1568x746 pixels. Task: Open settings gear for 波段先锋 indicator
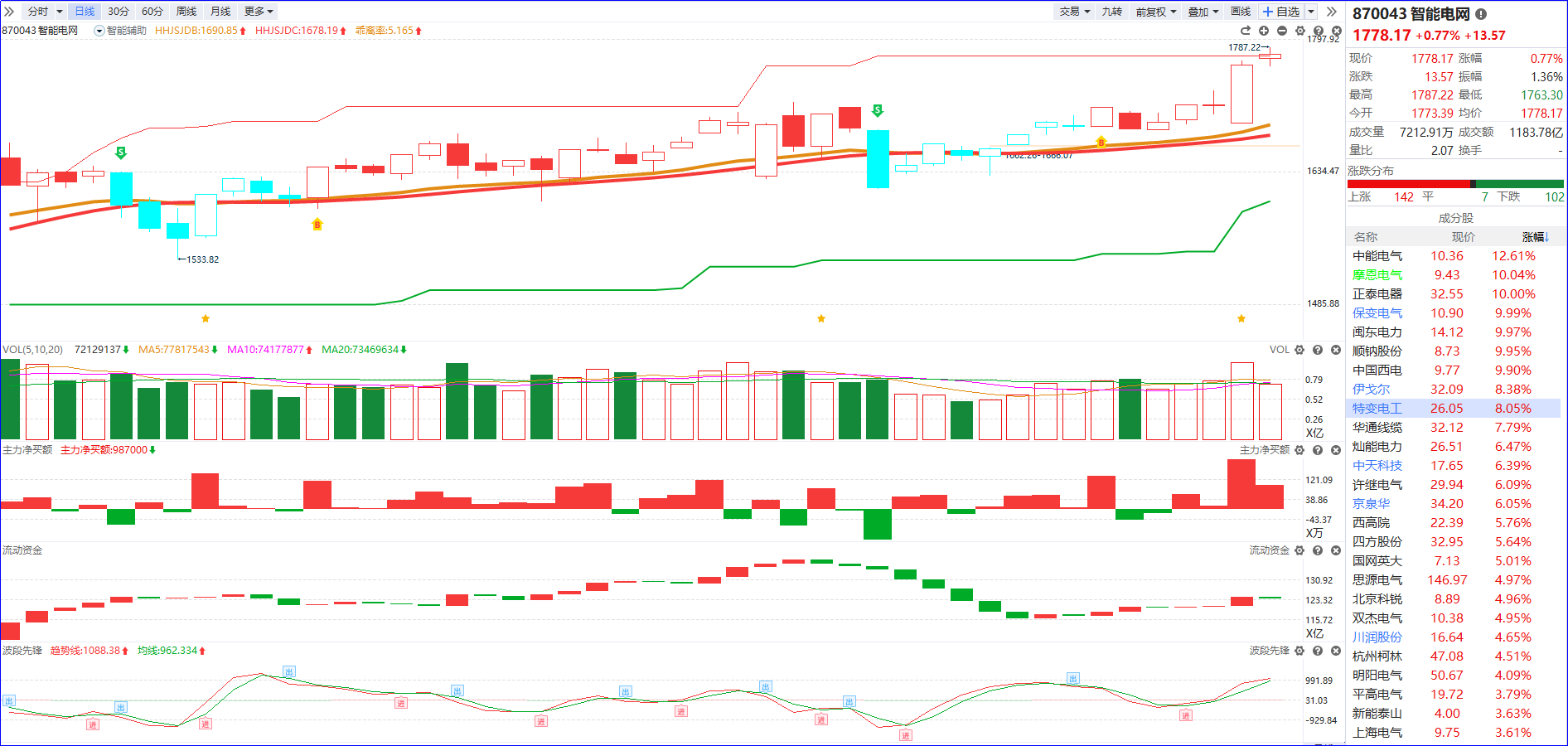[x=1299, y=651]
